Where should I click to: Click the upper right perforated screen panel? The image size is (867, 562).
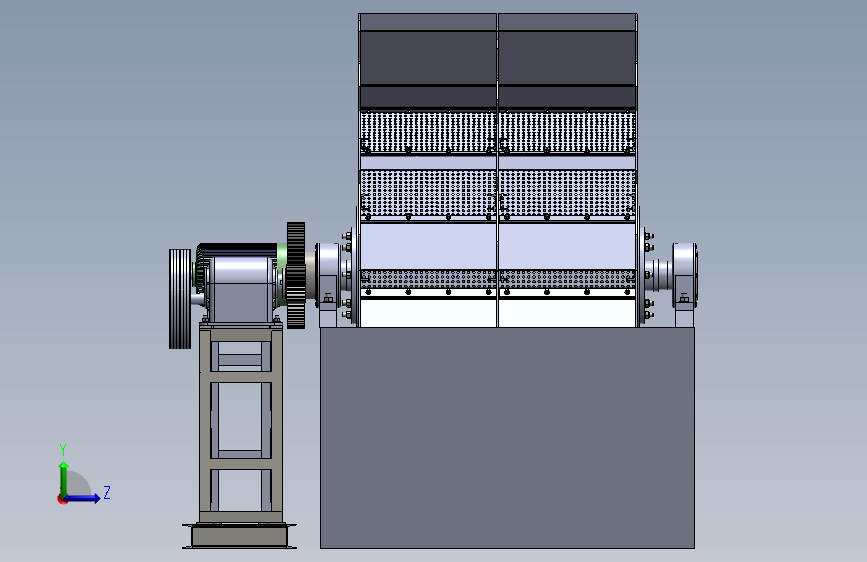click(567, 132)
